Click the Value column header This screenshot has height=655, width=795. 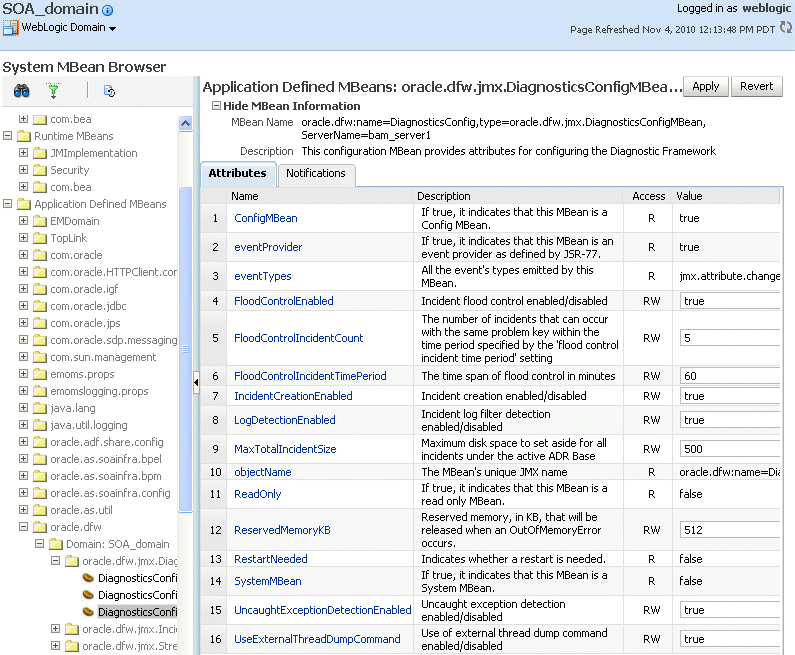click(x=689, y=196)
